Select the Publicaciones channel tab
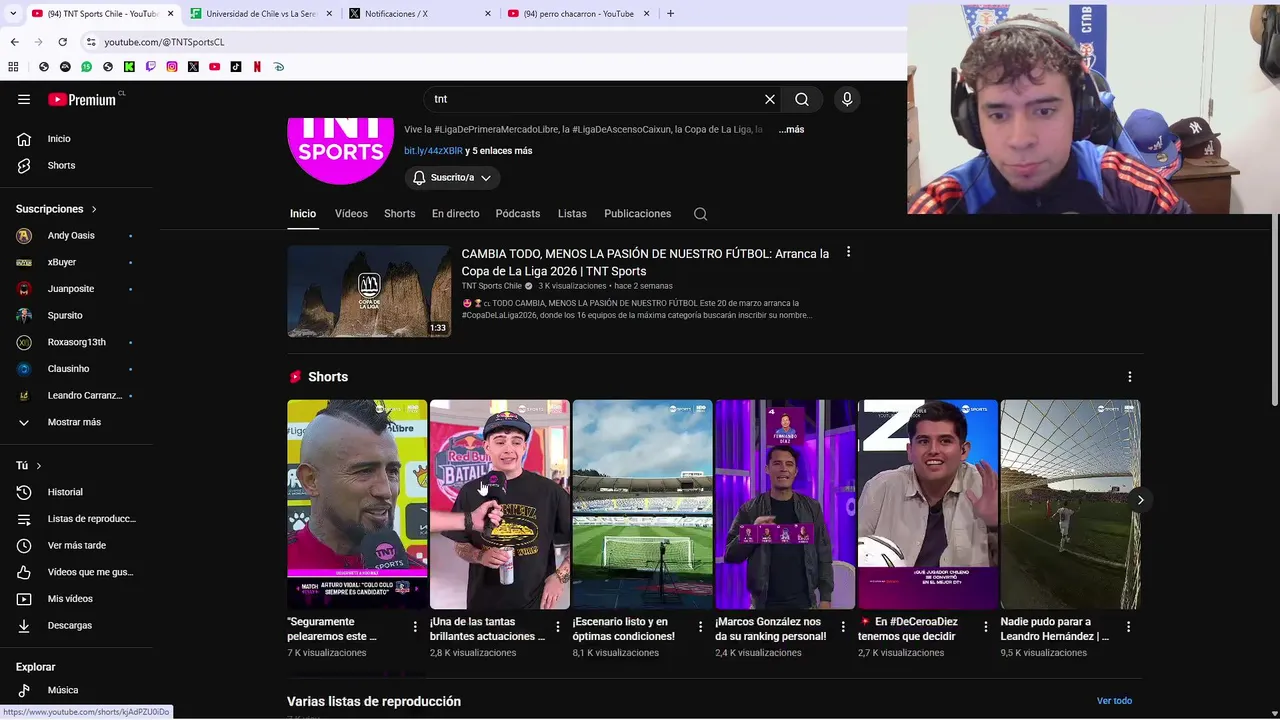The width and height of the screenshot is (1280, 720). (637, 214)
